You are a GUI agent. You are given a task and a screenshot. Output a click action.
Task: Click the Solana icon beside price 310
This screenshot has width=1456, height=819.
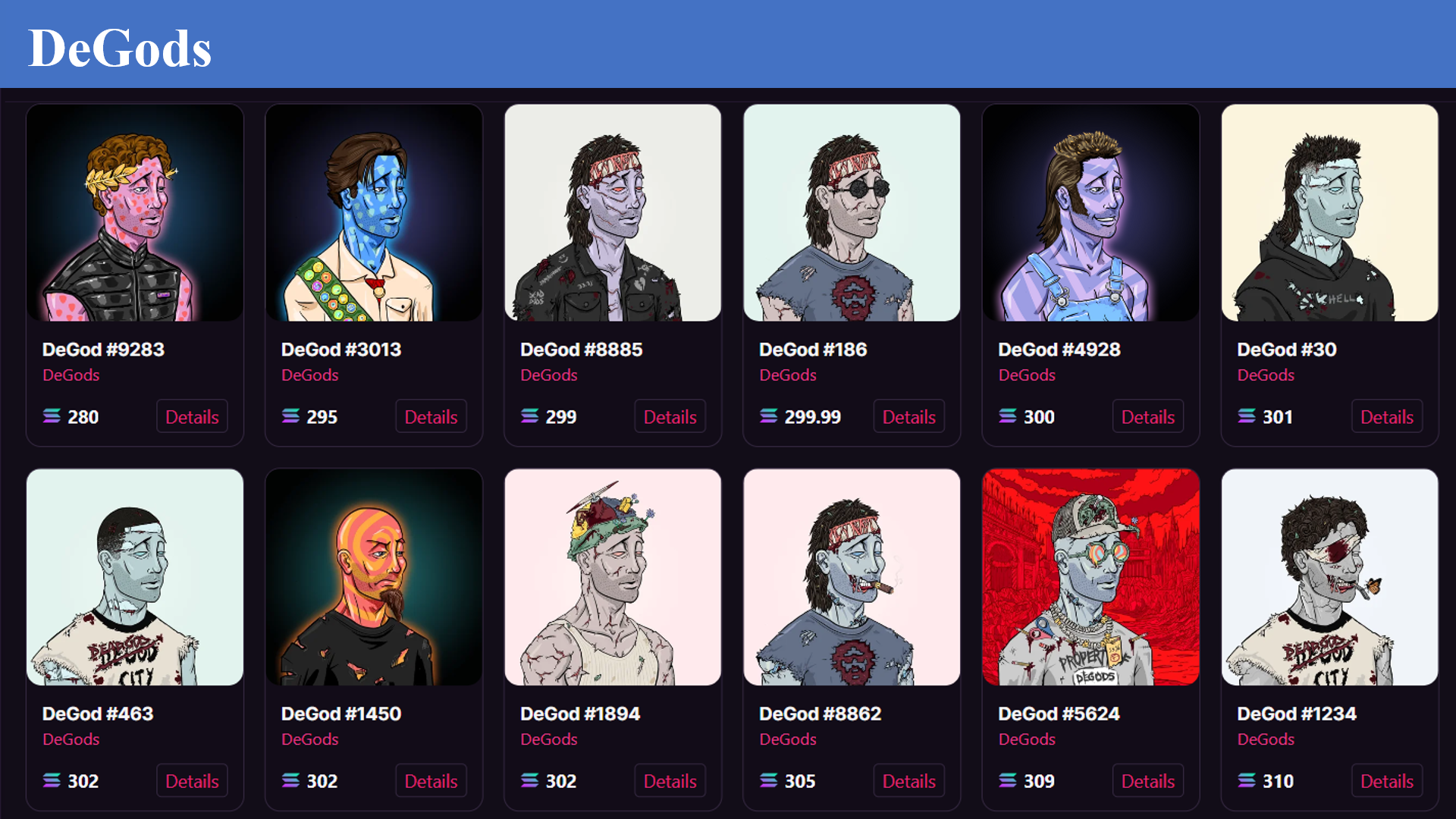coord(1246,780)
